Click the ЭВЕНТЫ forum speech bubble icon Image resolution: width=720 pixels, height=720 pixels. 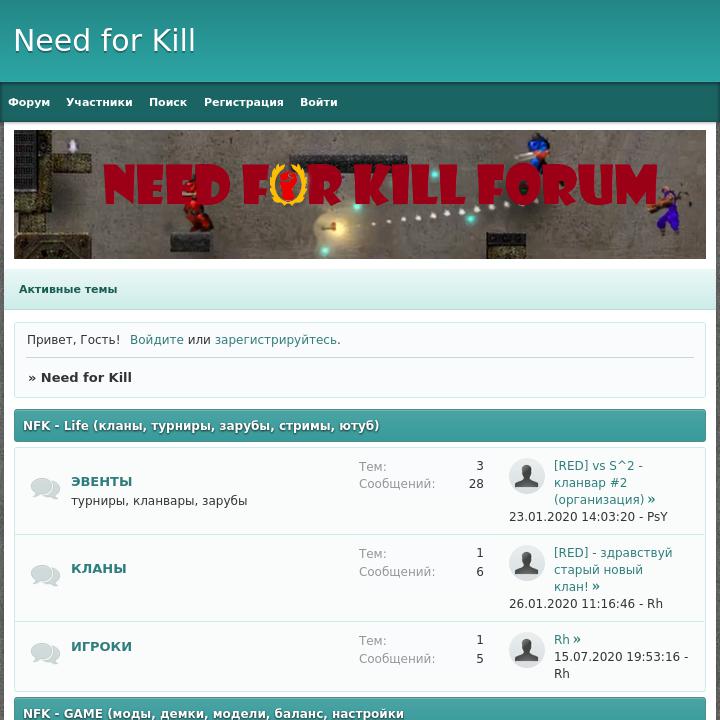[x=45, y=489]
